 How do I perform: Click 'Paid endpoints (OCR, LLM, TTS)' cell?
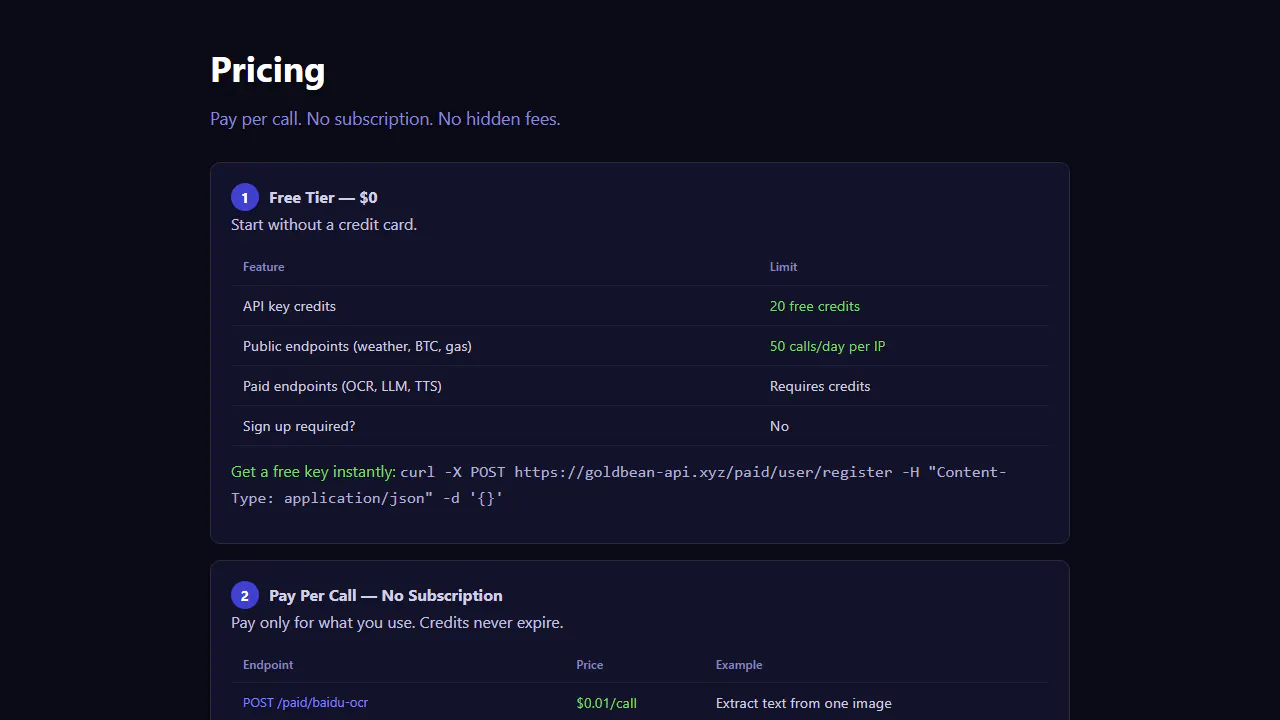pyautogui.click(x=342, y=386)
